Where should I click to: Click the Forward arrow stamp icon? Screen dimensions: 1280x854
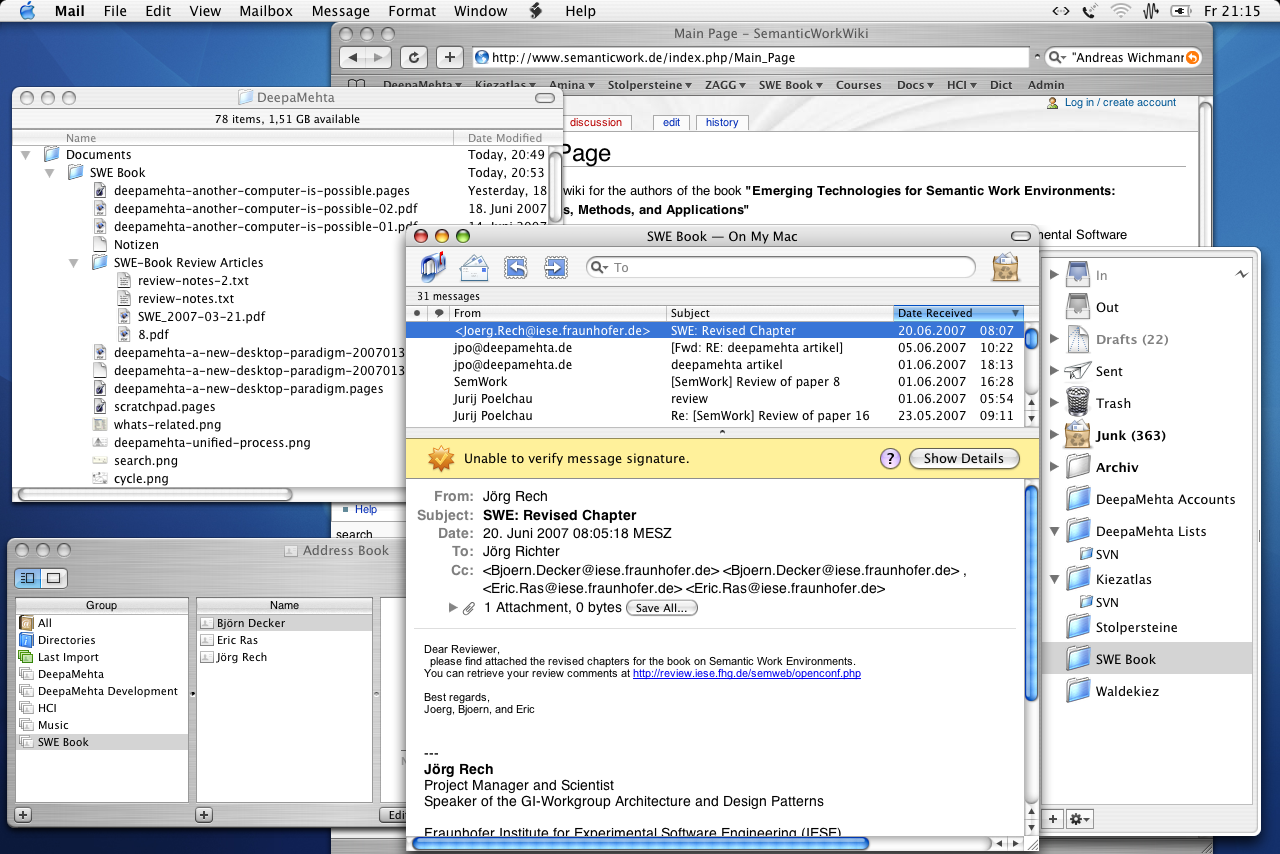(x=555, y=267)
